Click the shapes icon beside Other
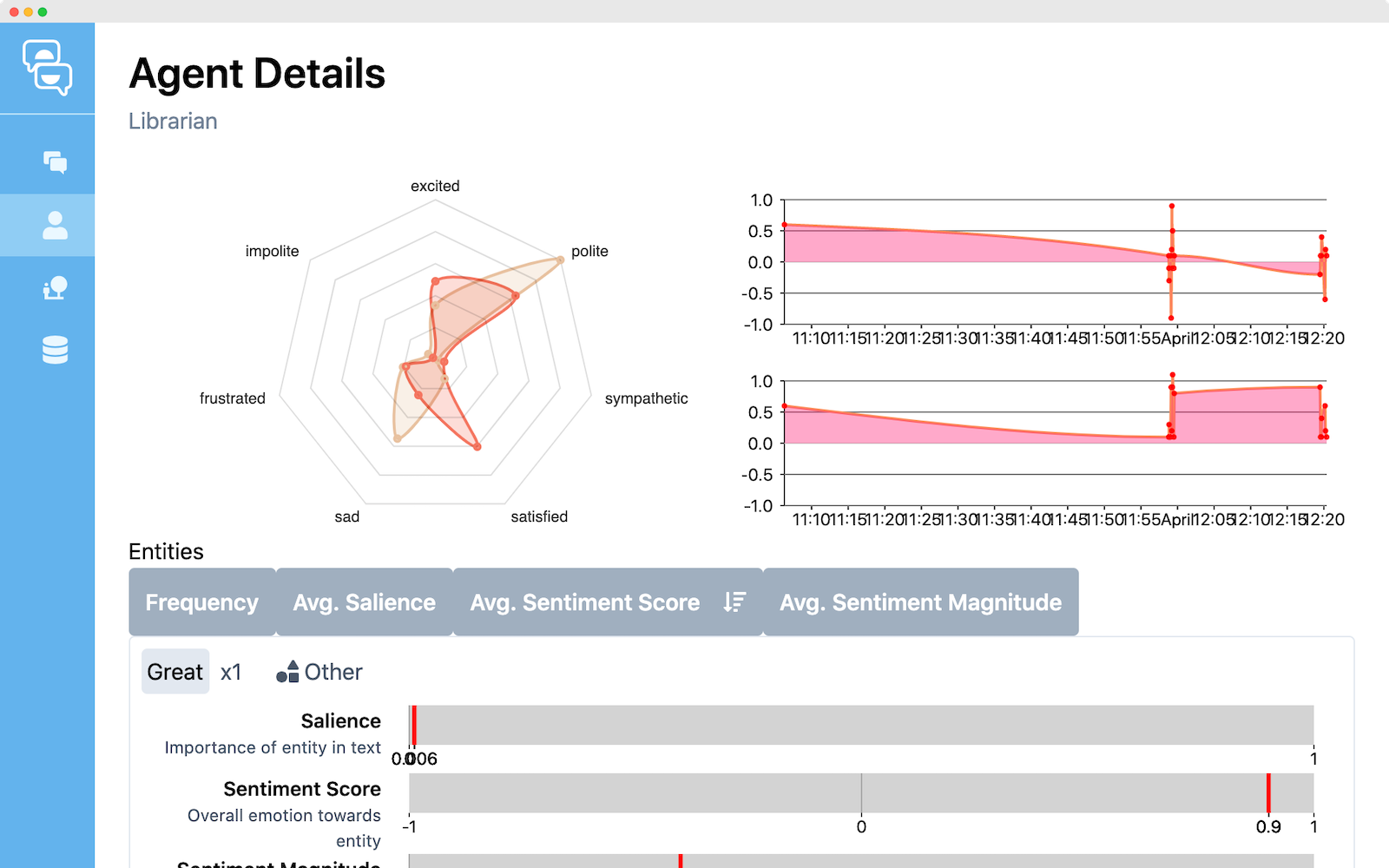1389x868 pixels. click(287, 672)
